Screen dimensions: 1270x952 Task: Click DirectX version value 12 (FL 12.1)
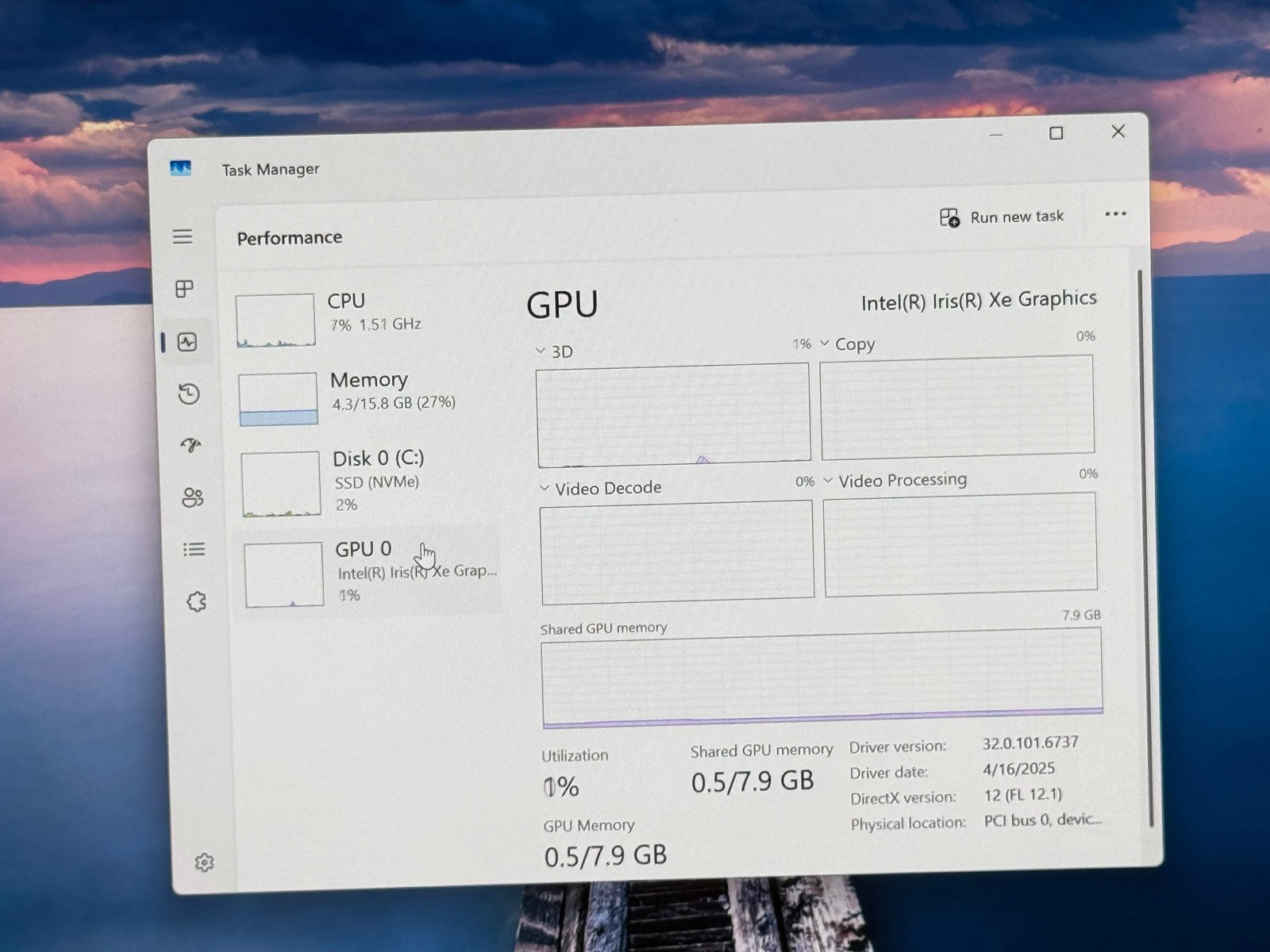click(x=1023, y=795)
